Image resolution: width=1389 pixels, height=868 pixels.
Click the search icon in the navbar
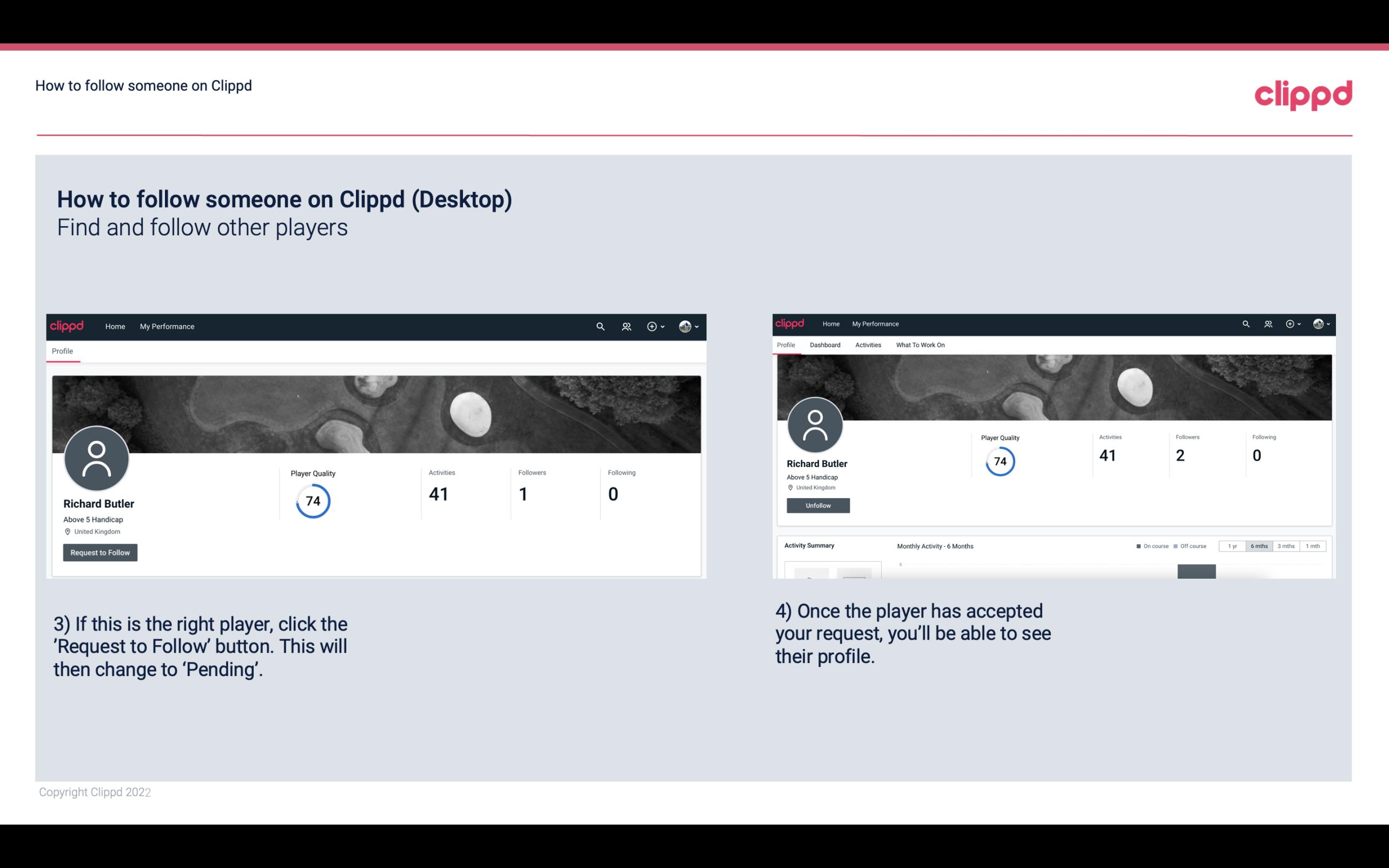pyautogui.click(x=599, y=326)
